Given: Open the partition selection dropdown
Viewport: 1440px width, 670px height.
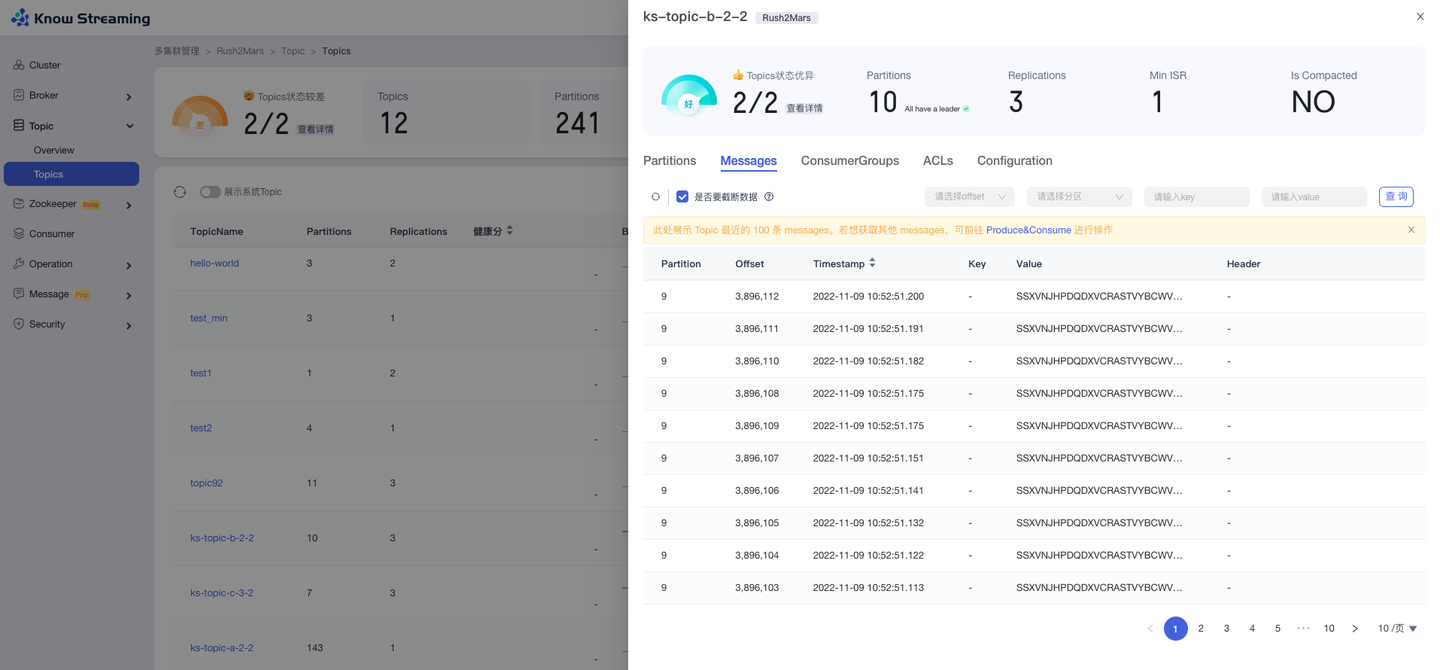Looking at the screenshot, I should tap(1079, 197).
